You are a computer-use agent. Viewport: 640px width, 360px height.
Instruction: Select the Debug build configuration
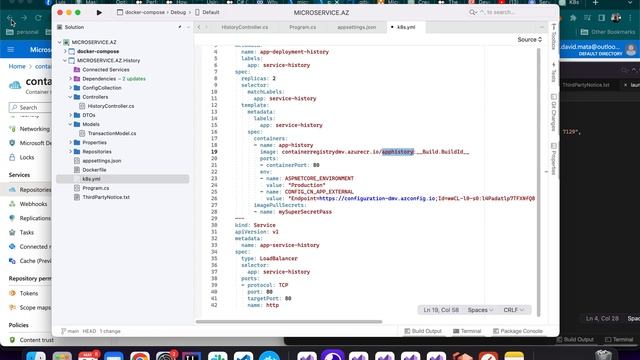(x=178, y=12)
